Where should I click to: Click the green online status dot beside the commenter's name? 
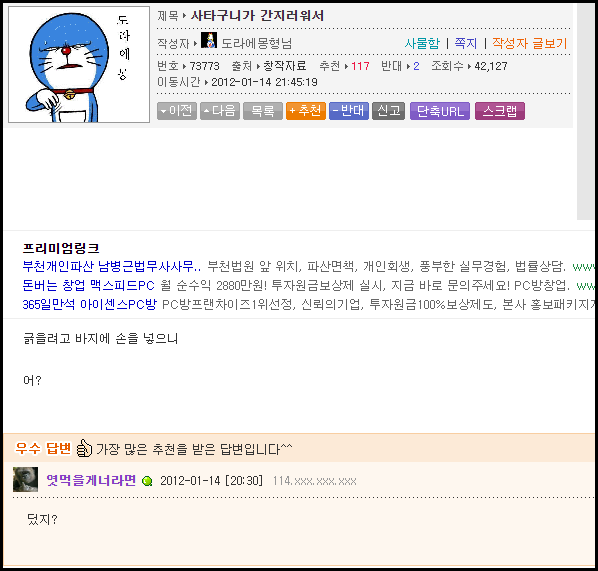147,481
